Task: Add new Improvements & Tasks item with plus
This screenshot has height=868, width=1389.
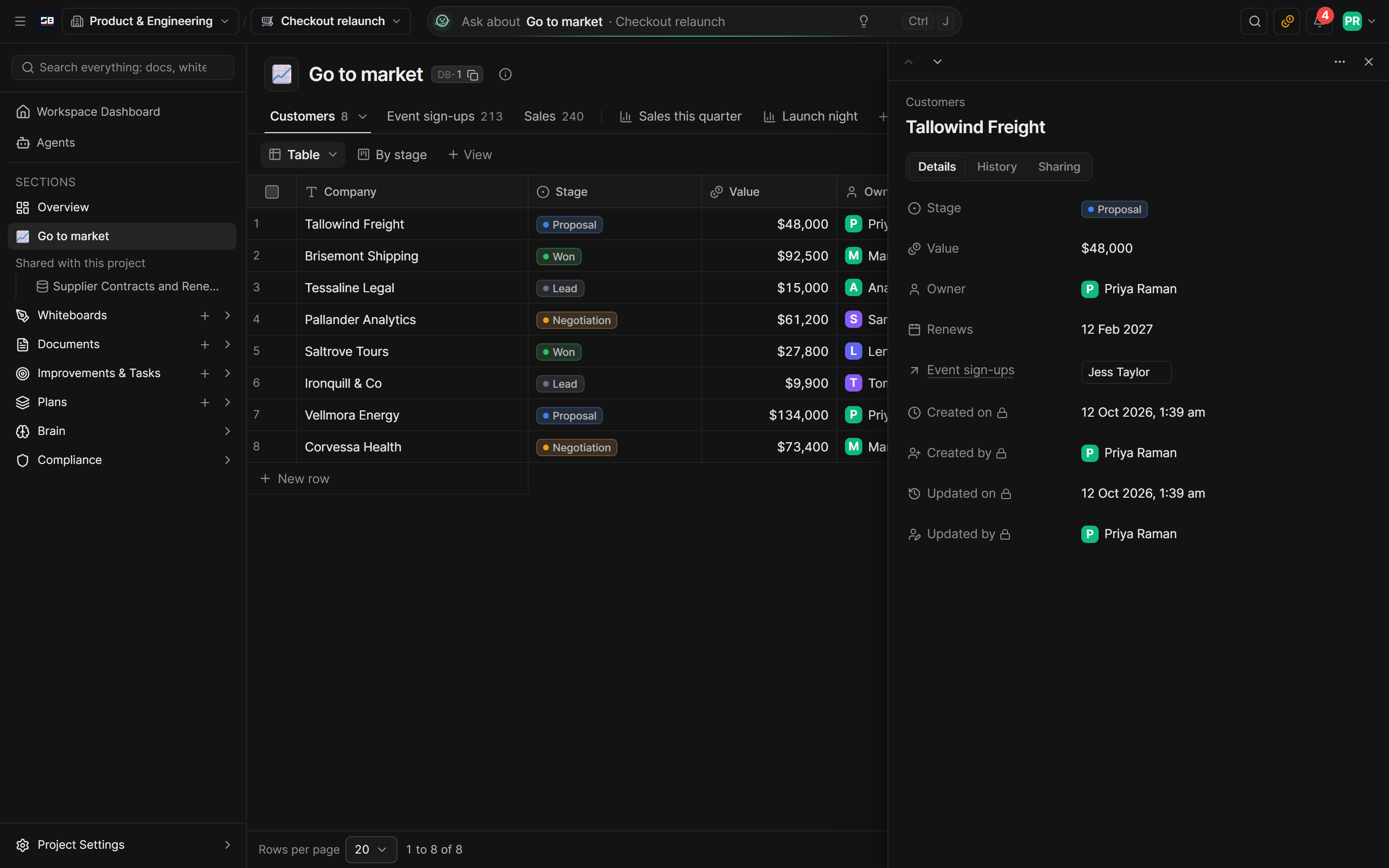Action: coord(205,373)
